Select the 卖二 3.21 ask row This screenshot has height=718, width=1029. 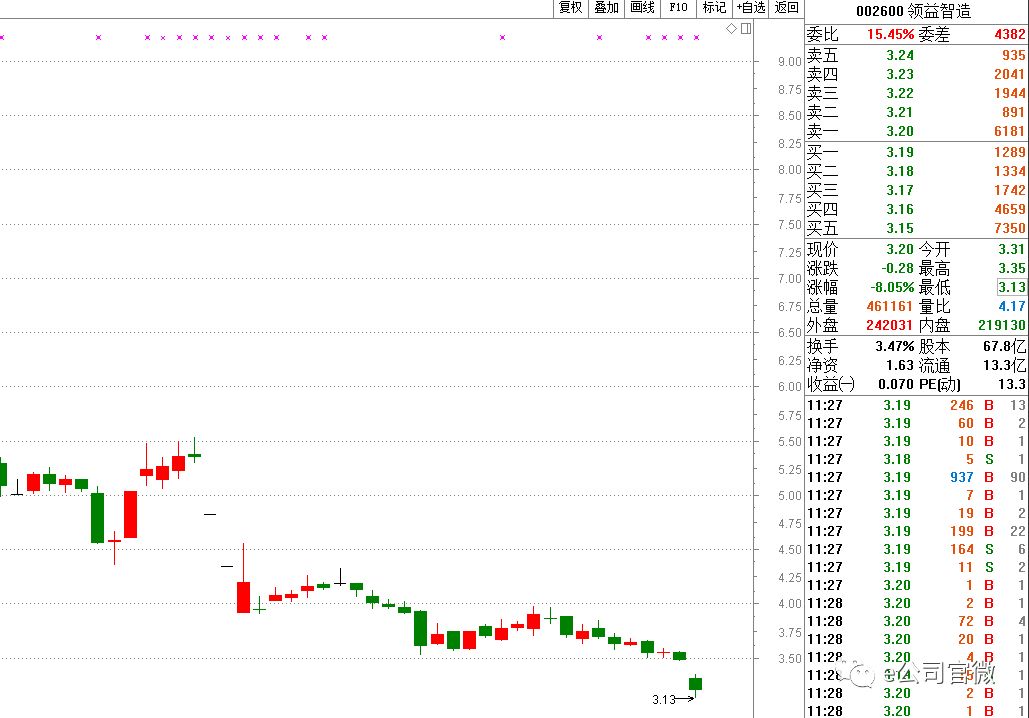(x=916, y=112)
